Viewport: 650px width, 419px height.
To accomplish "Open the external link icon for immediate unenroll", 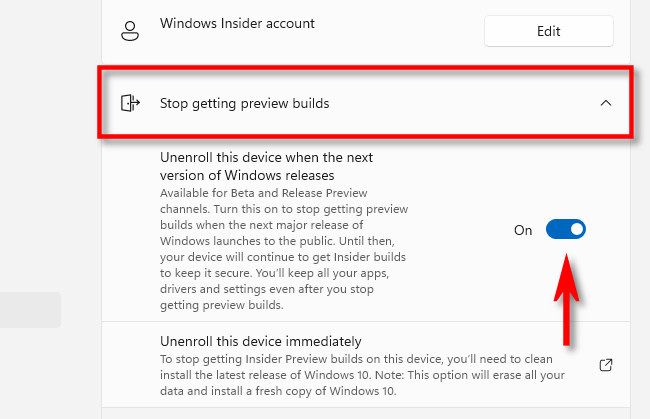I will pos(605,365).
